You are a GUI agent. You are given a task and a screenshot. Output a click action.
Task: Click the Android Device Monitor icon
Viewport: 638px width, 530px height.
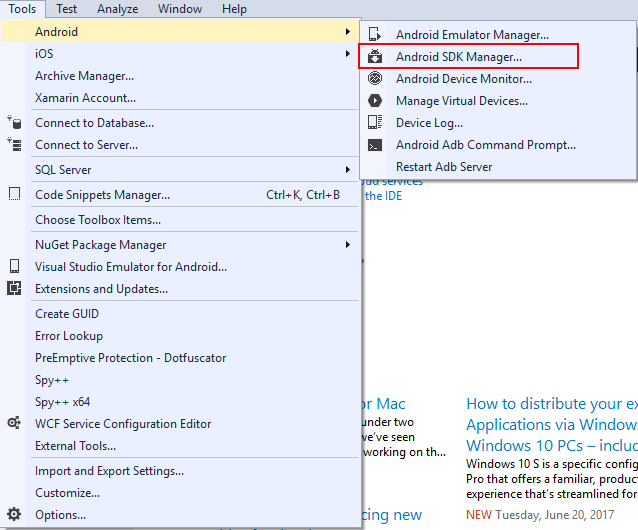point(375,78)
